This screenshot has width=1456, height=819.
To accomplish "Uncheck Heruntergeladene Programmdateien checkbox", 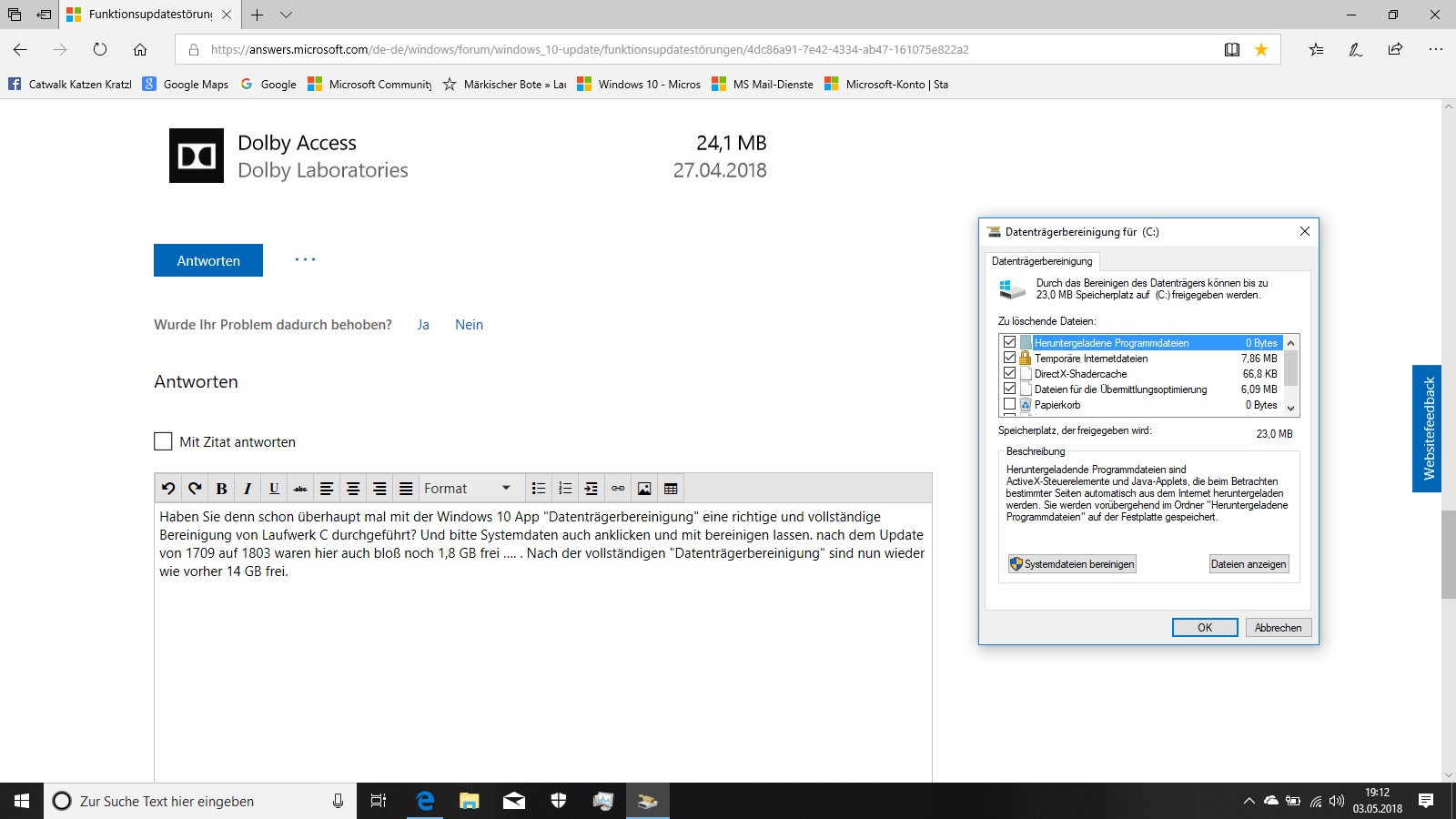I will [1009, 342].
